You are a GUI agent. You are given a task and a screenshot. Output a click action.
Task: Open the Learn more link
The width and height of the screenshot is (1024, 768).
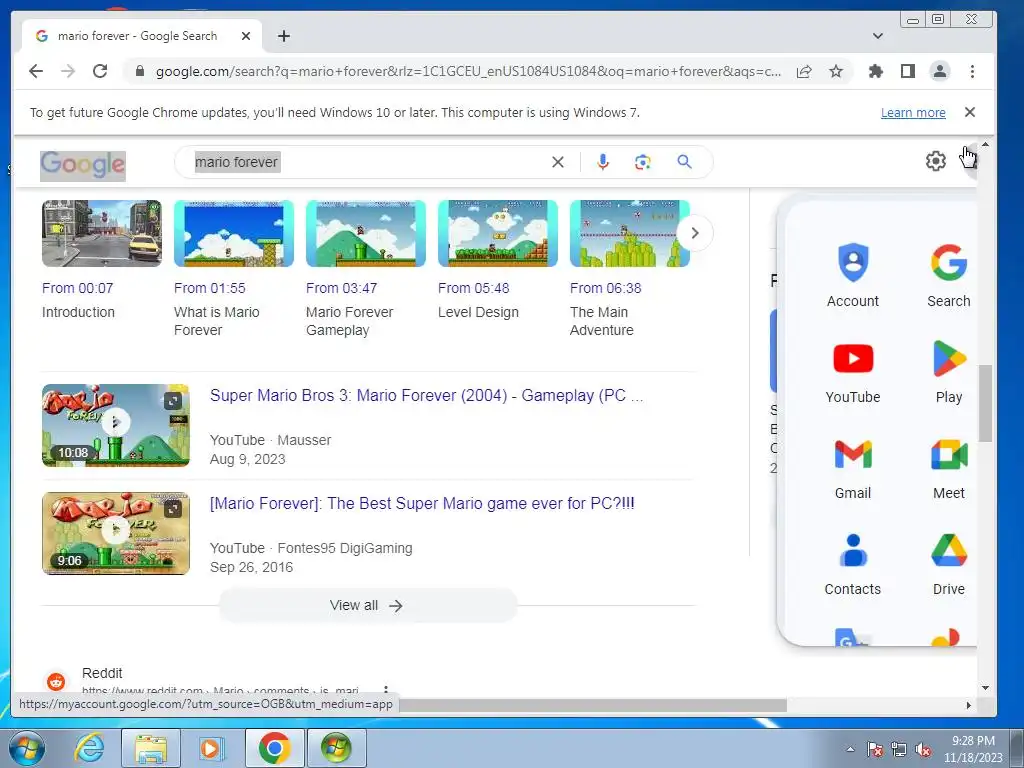point(913,112)
